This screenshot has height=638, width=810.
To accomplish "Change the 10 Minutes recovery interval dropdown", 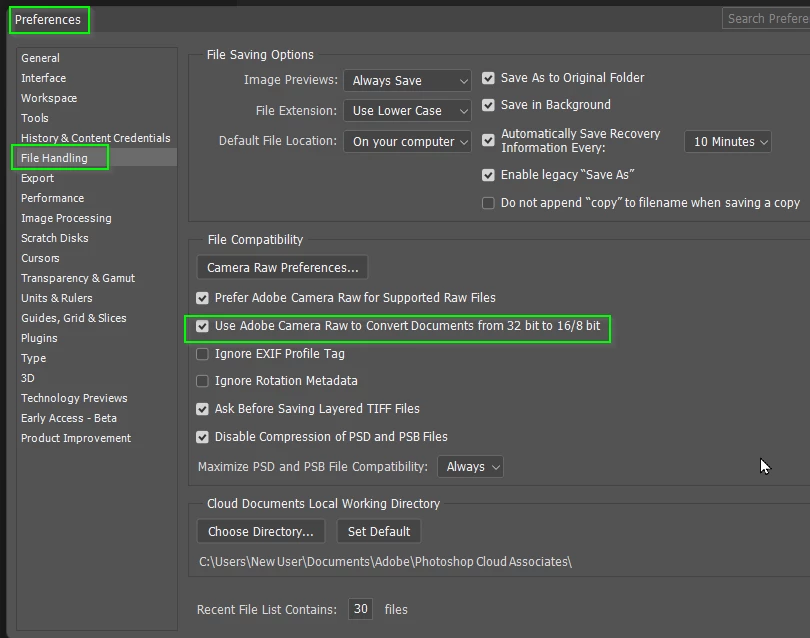I will click(x=728, y=142).
